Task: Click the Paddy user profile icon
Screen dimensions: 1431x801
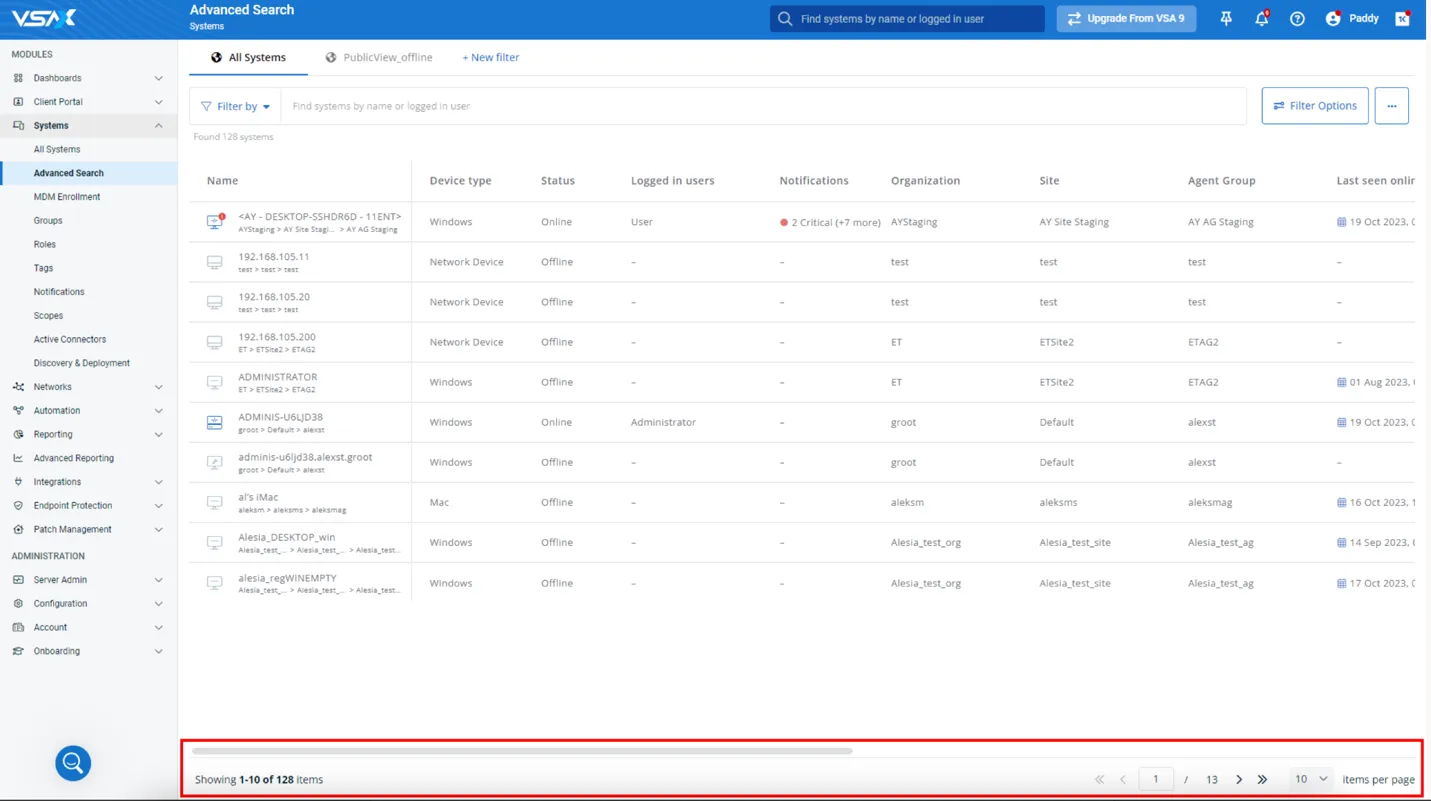Action: coord(1333,19)
